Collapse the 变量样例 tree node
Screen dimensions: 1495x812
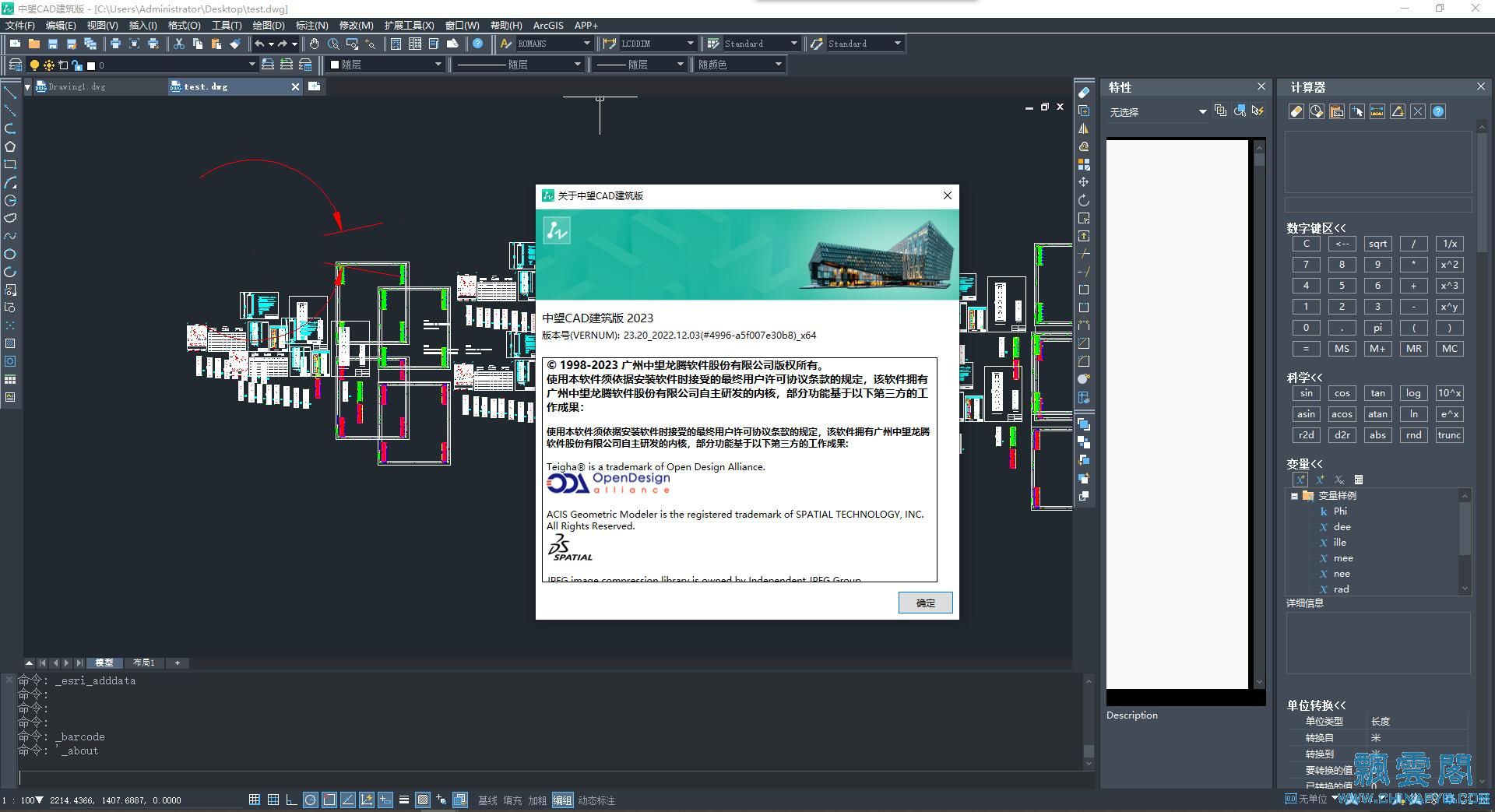[1294, 496]
